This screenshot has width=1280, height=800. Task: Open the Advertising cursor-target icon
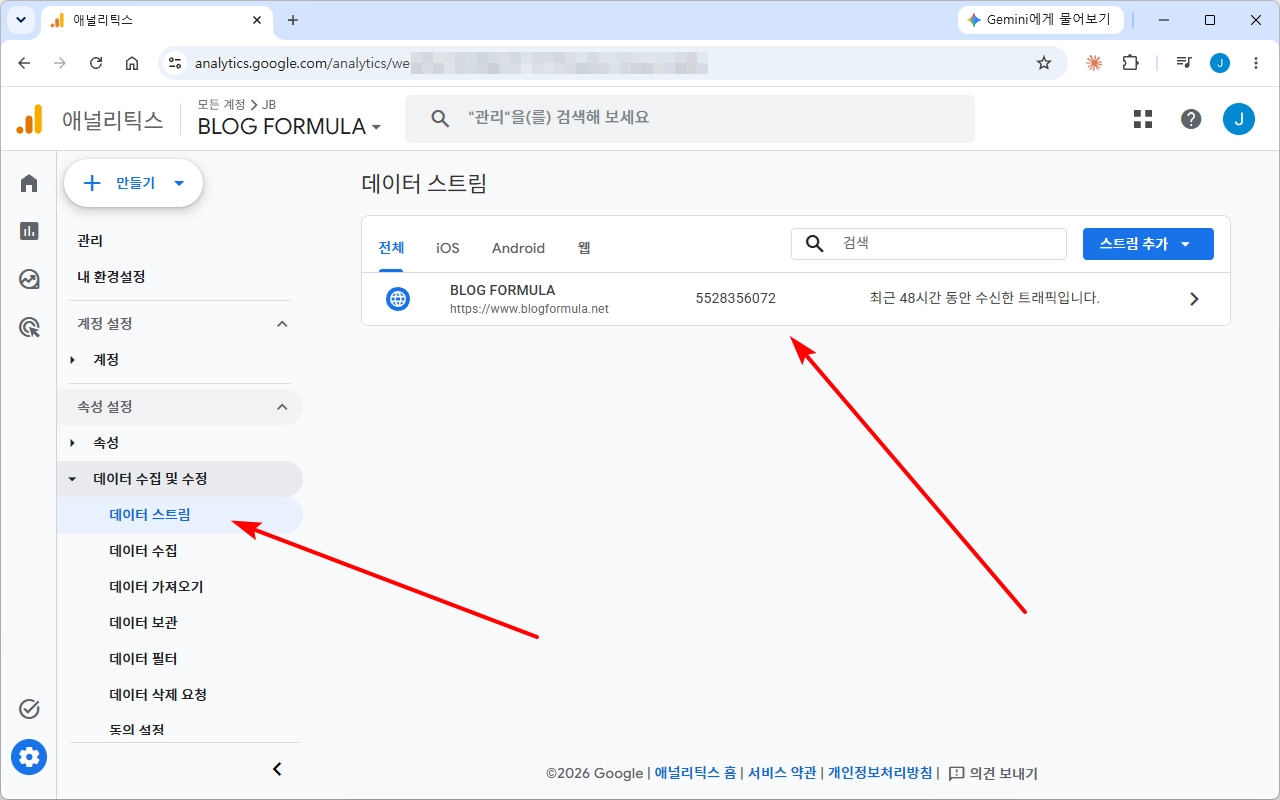tap(29, 327)
